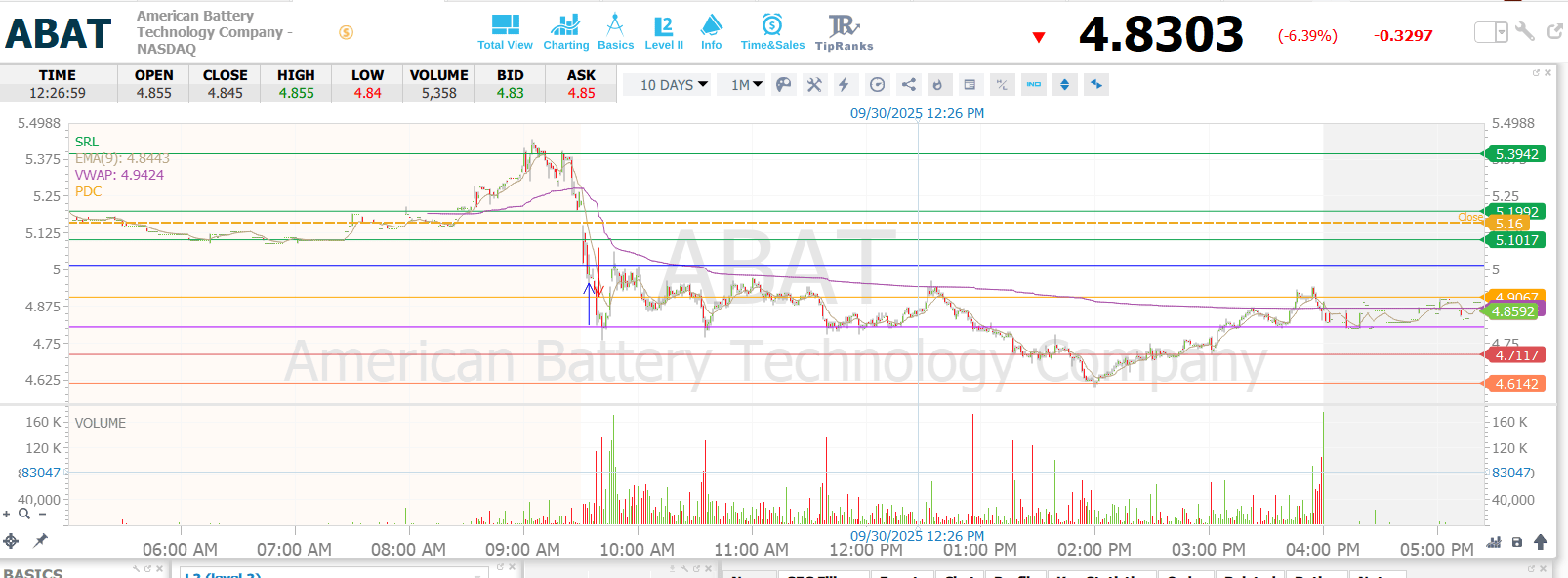Image resolution: width=1568 pixels, height=578 pixels.
Task: Open the Total View layout
Action: pos(505,31)
